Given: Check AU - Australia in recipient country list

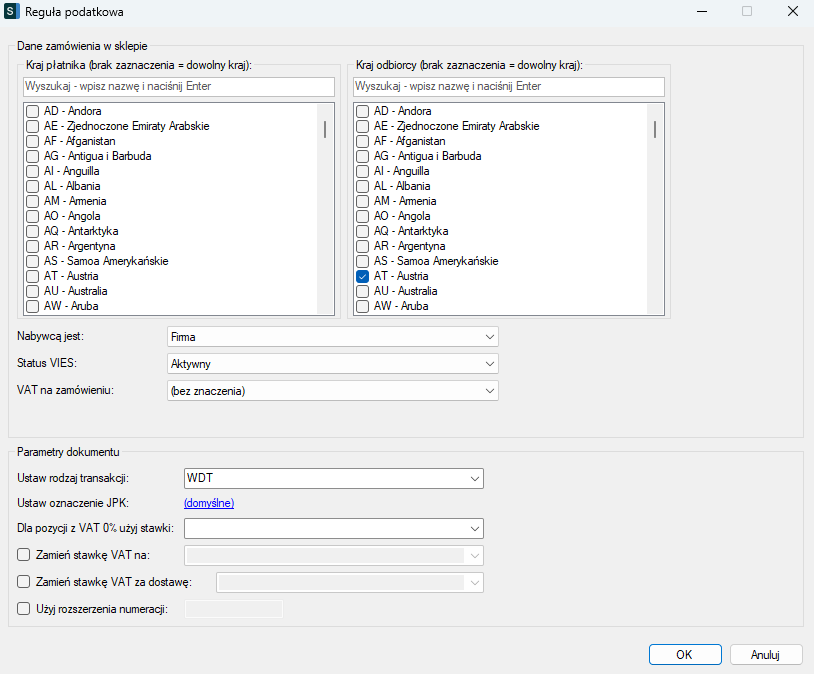Looking at the screenshot, I should point(363,291).
